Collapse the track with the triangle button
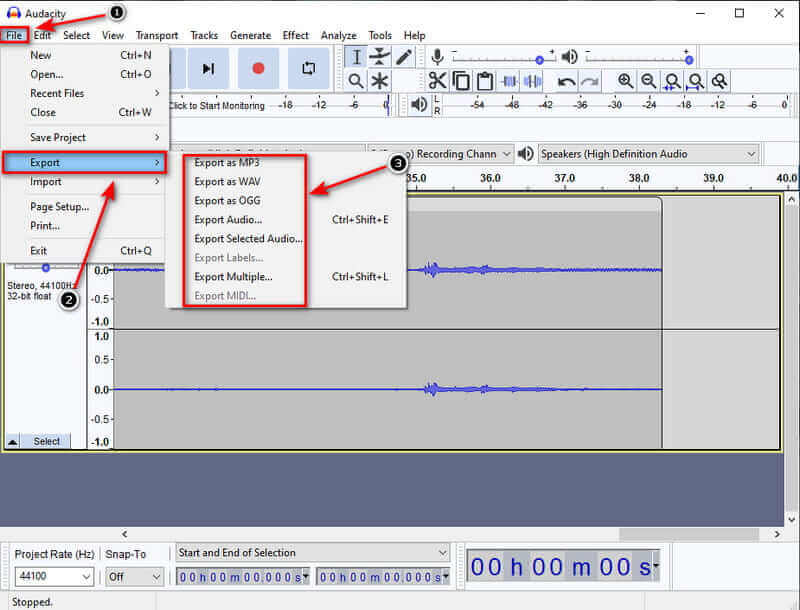 click(13, 442)
